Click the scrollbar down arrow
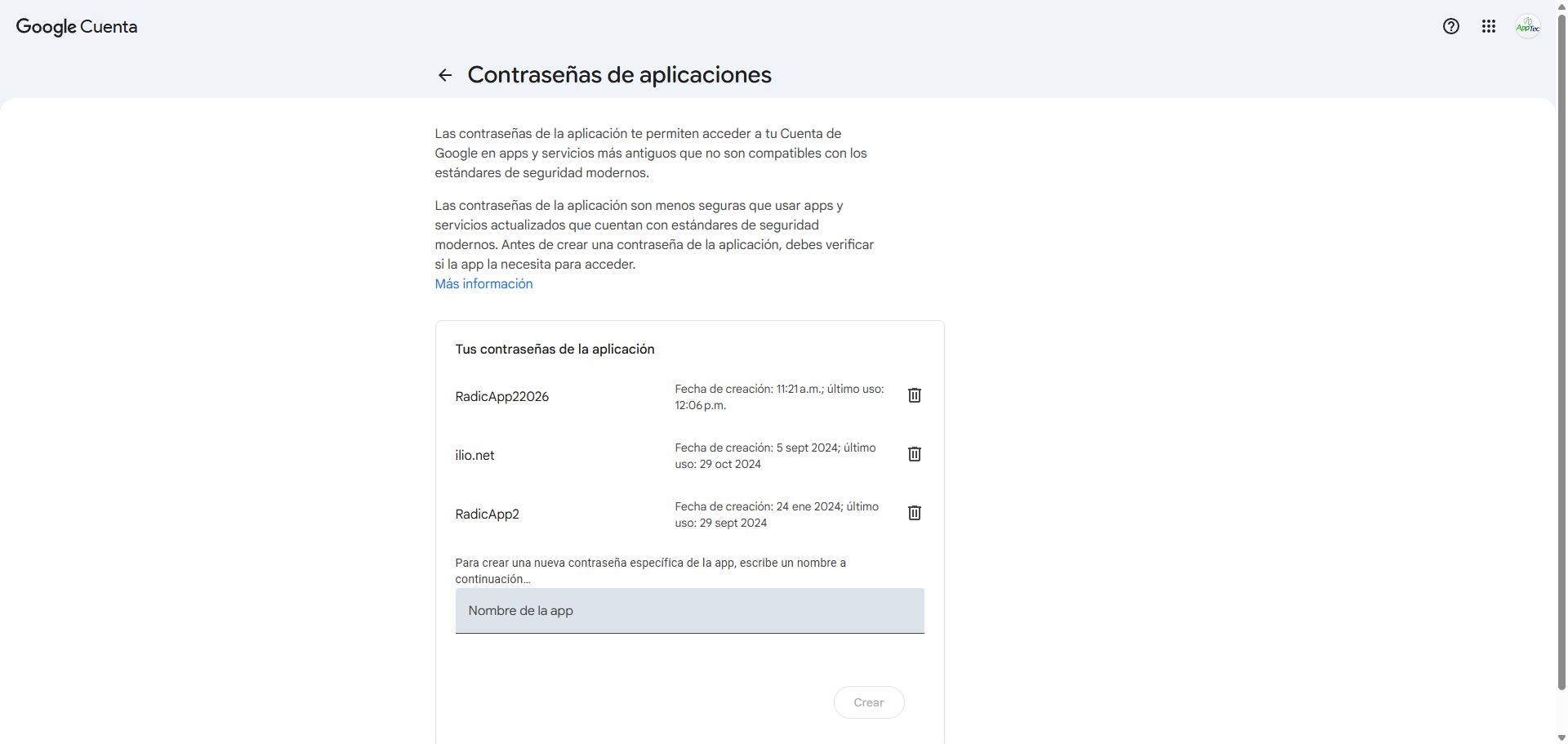 pos(1561,737)
